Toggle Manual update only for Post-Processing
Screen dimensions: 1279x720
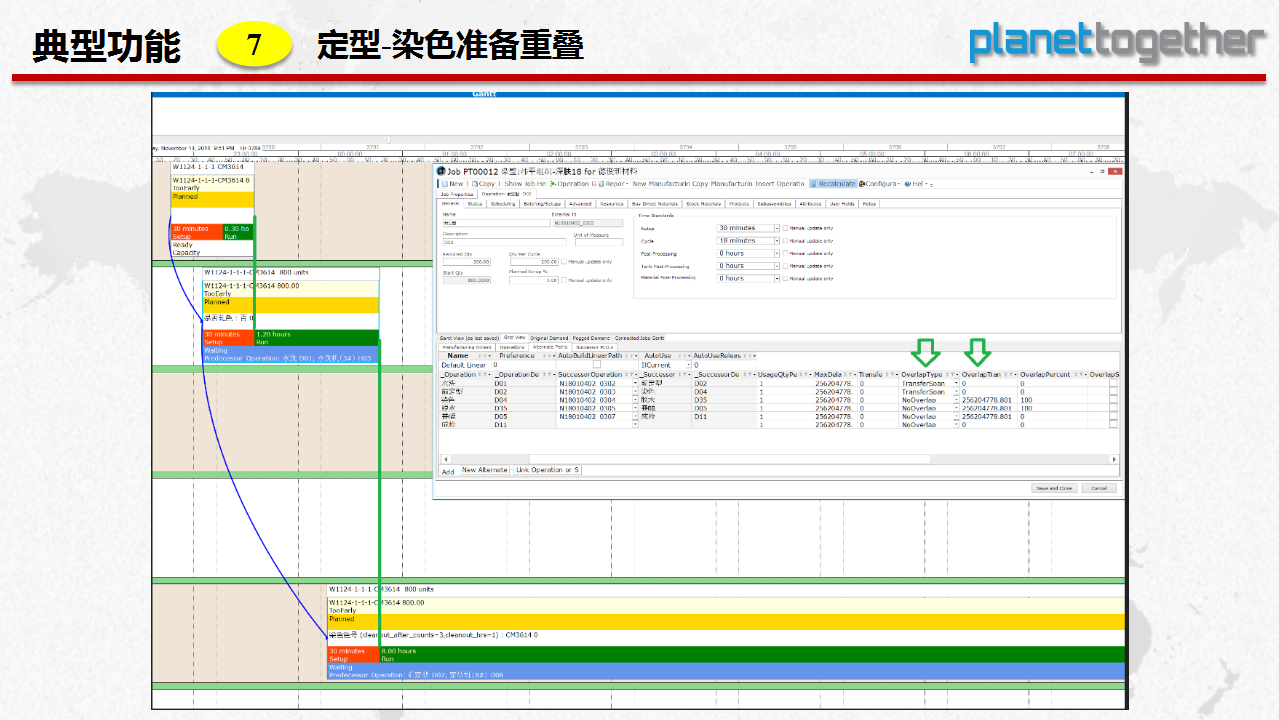[x=785, y=253]
